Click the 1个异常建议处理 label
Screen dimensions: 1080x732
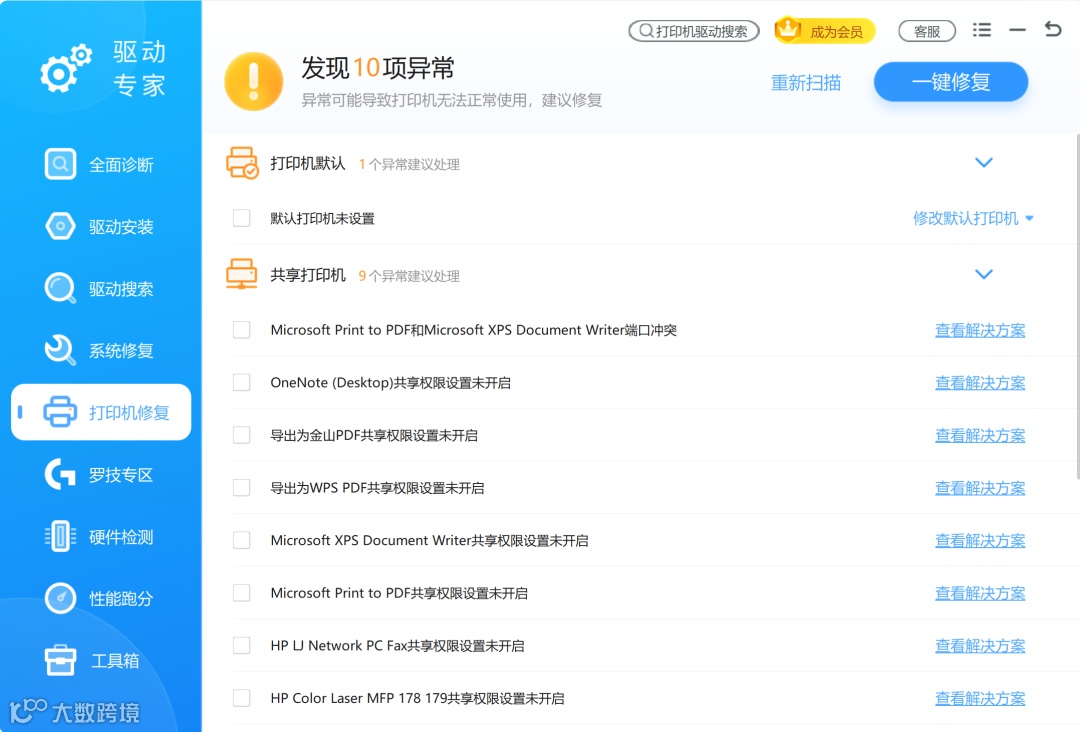(x=409, y=164)
